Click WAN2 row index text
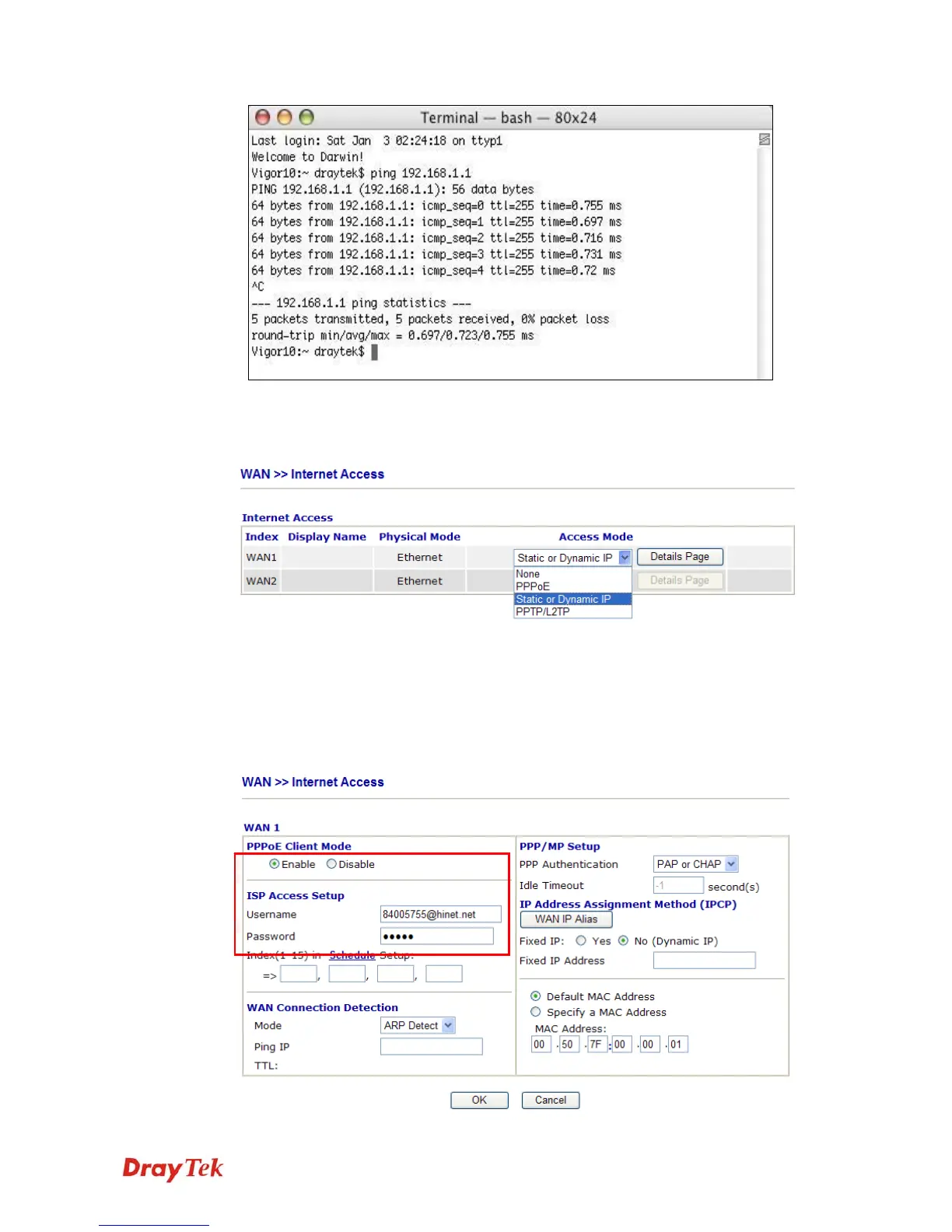The image size is (952, 1232). [x=261, y=581]
